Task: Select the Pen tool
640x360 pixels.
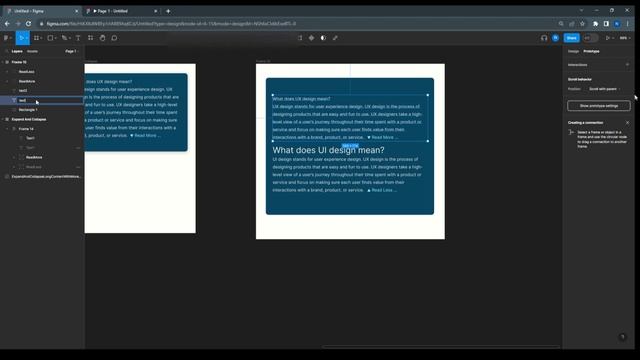Action: coord(64,38)
